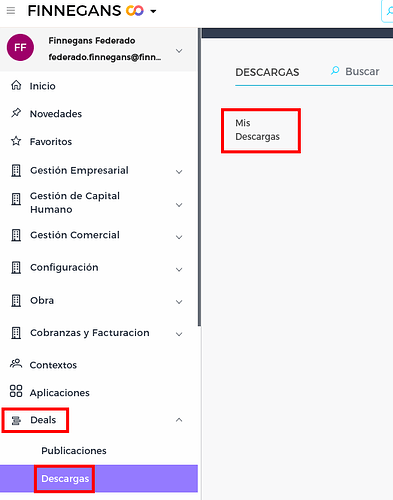Click the Contextos people icon
This screenshot has height=500, width=393.
(x=16, y=364)
